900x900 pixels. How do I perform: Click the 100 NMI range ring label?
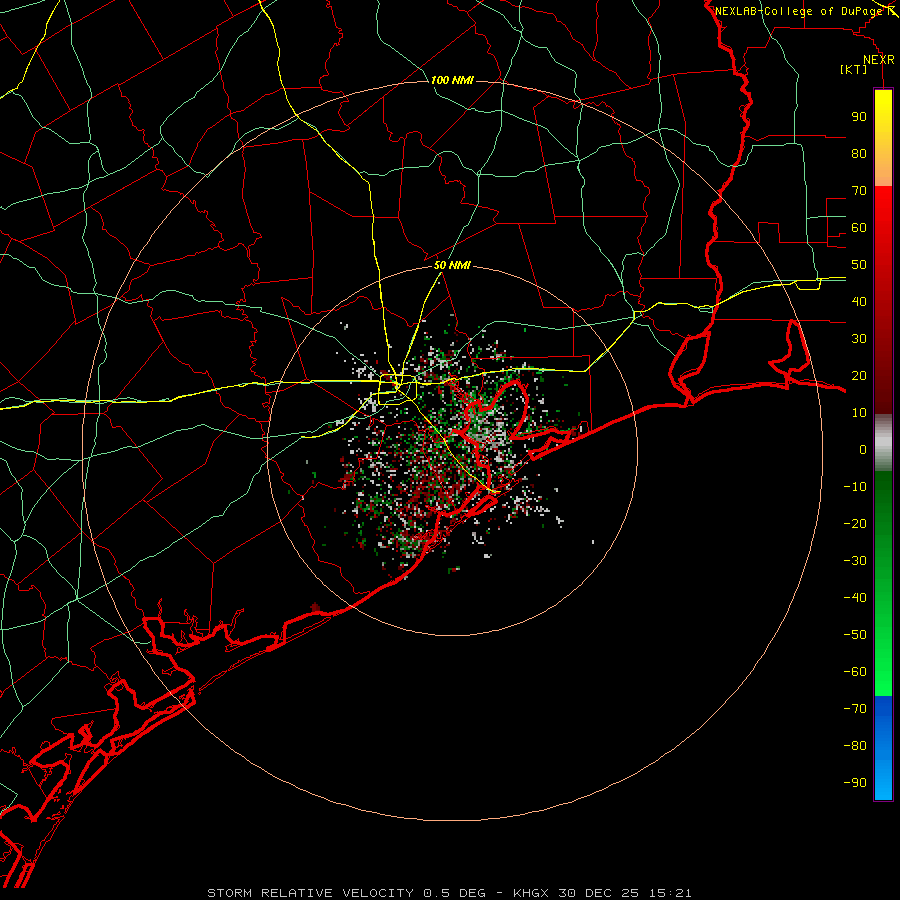(x=452, y=80)
